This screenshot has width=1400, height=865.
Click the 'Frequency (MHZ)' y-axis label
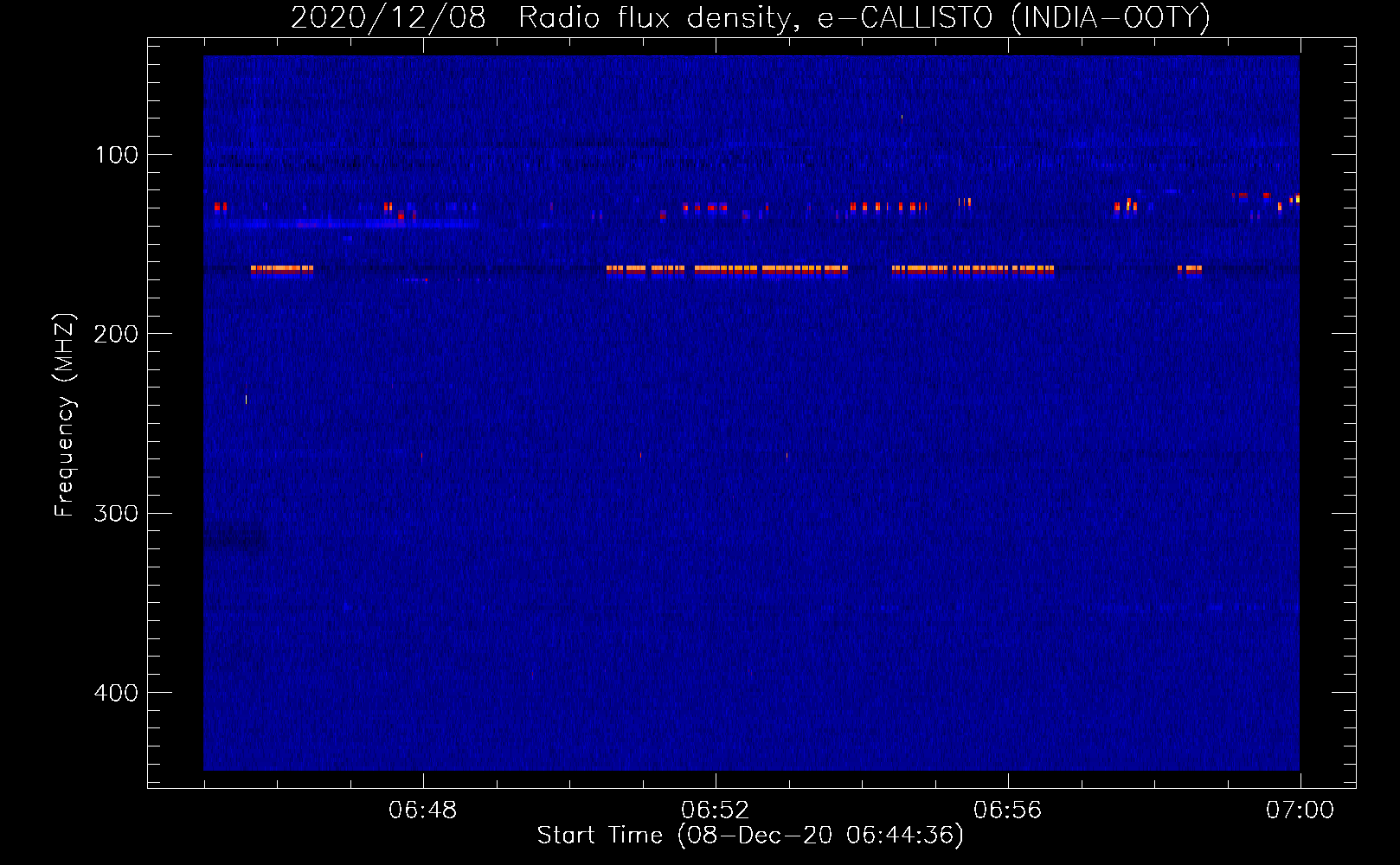(65, 415)
